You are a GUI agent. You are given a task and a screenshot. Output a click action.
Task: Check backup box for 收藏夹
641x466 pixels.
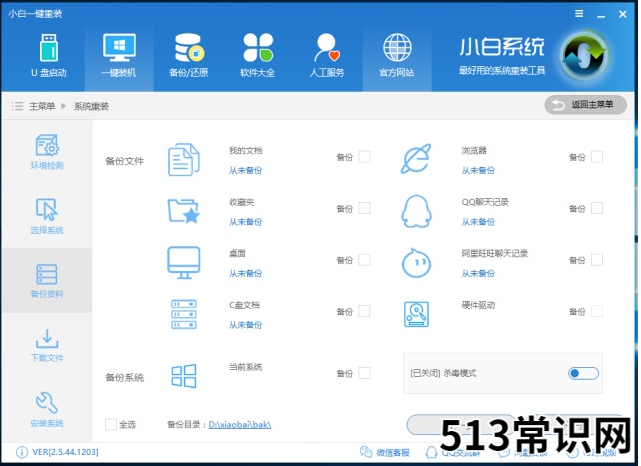click(364, 208)
